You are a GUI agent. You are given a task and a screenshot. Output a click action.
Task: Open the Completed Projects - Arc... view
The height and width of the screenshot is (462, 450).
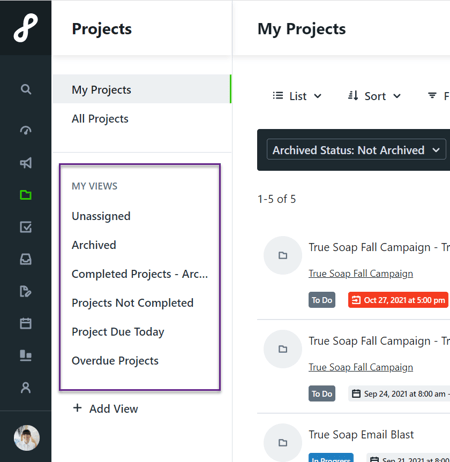coord(140,274)
